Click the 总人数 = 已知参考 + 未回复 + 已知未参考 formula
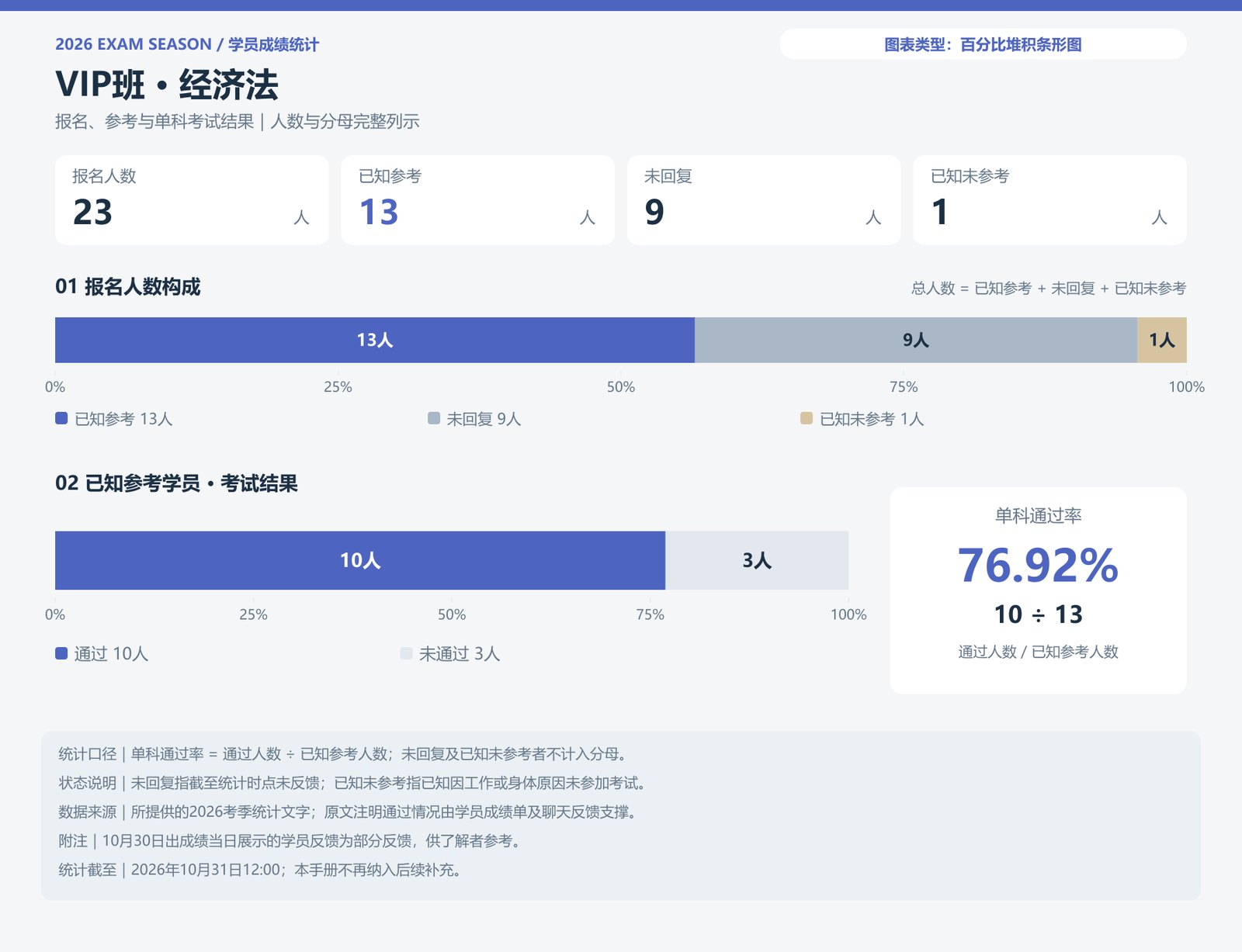The width and height of the screenshot is (1242, 952). 1049,289
